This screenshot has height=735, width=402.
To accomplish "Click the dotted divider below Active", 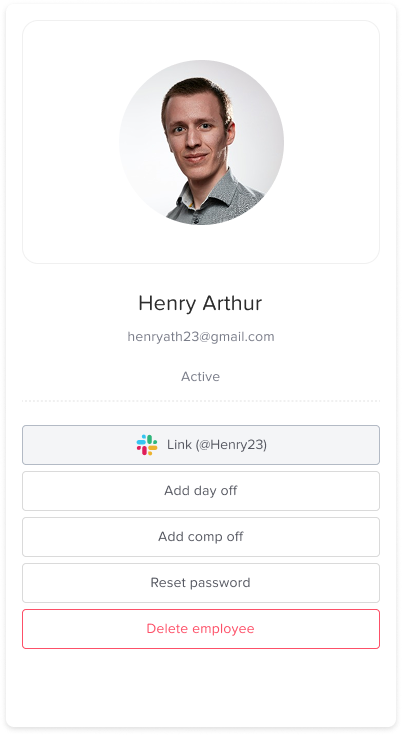I will tap(201, 401).
